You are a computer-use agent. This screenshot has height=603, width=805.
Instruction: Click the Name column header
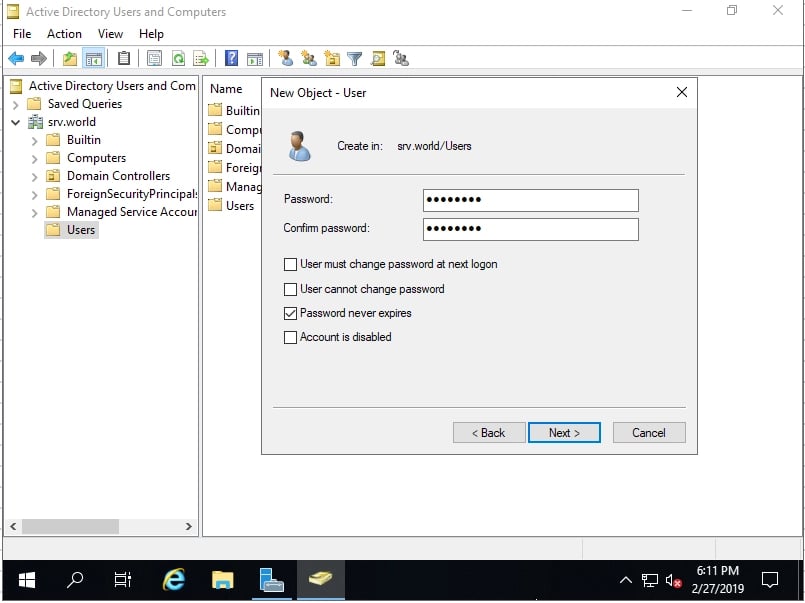pyautogui.click(x=226, y=89)
